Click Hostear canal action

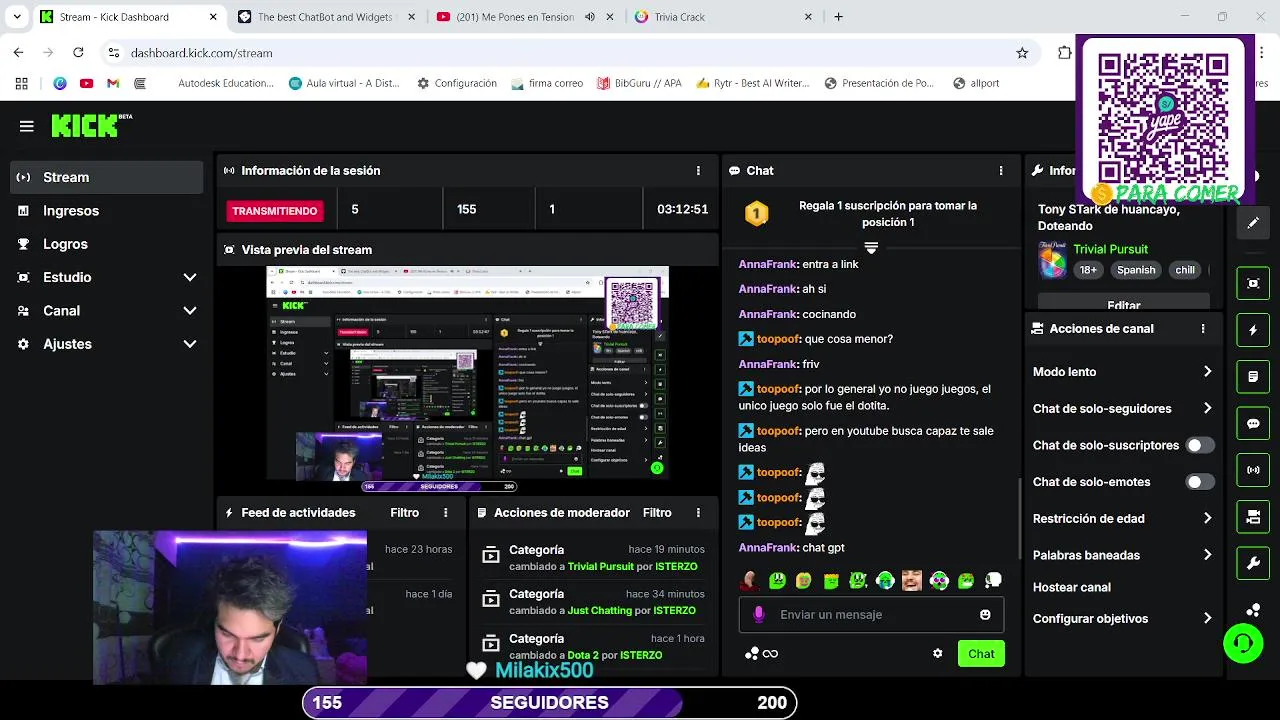click(x=1071, y=587)
